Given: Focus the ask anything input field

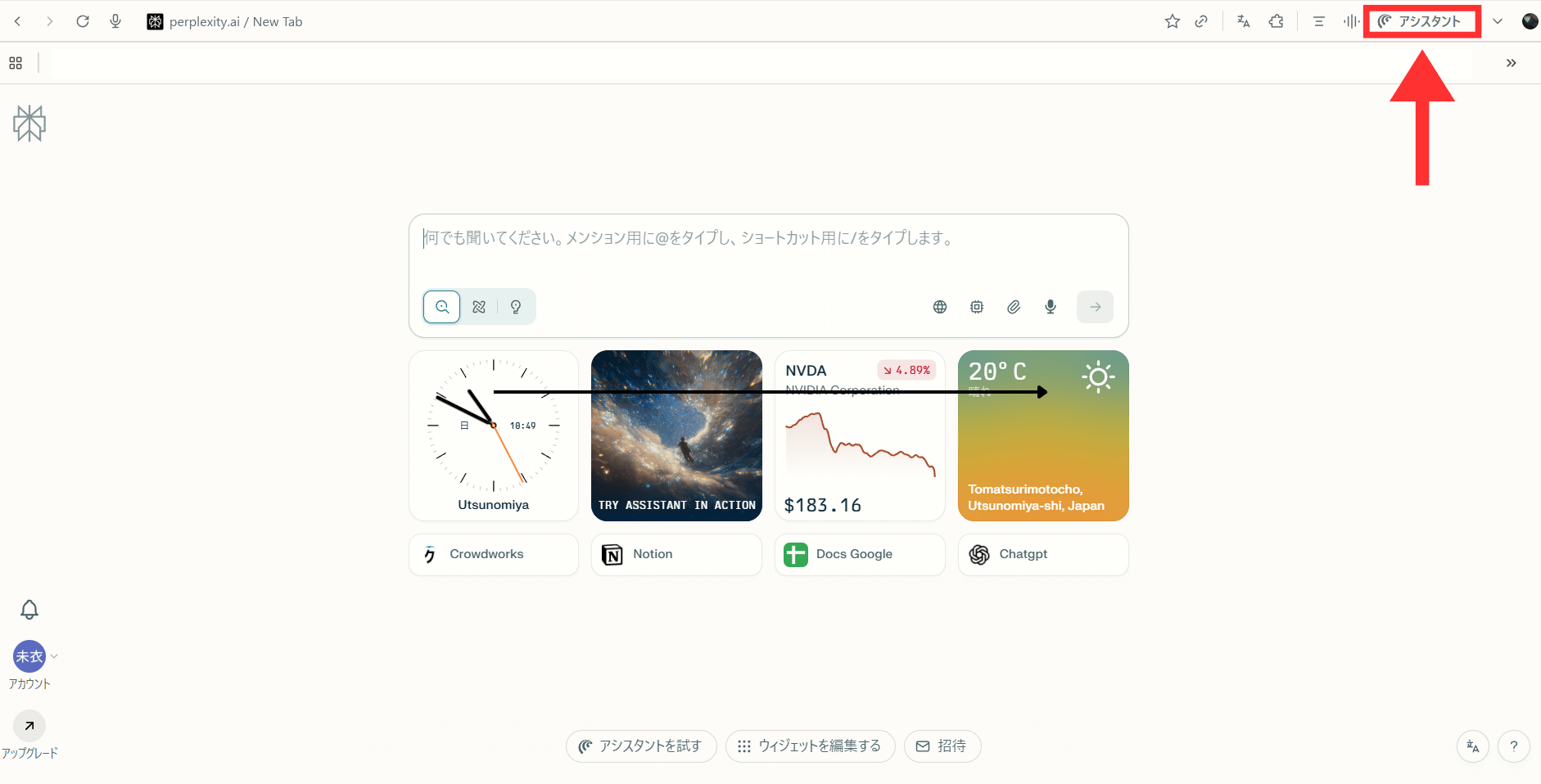Looking at the screenshot, I should [768, 250].
